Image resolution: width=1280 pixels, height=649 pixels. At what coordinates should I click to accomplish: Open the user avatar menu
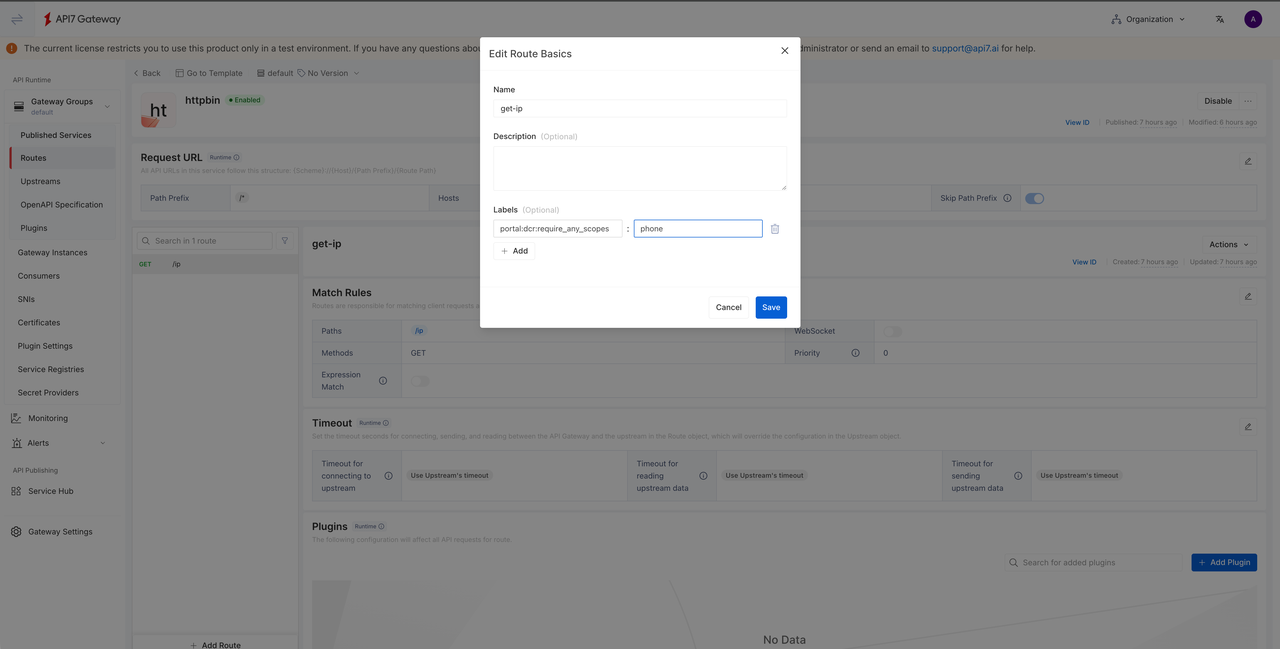coord(1253,19)
